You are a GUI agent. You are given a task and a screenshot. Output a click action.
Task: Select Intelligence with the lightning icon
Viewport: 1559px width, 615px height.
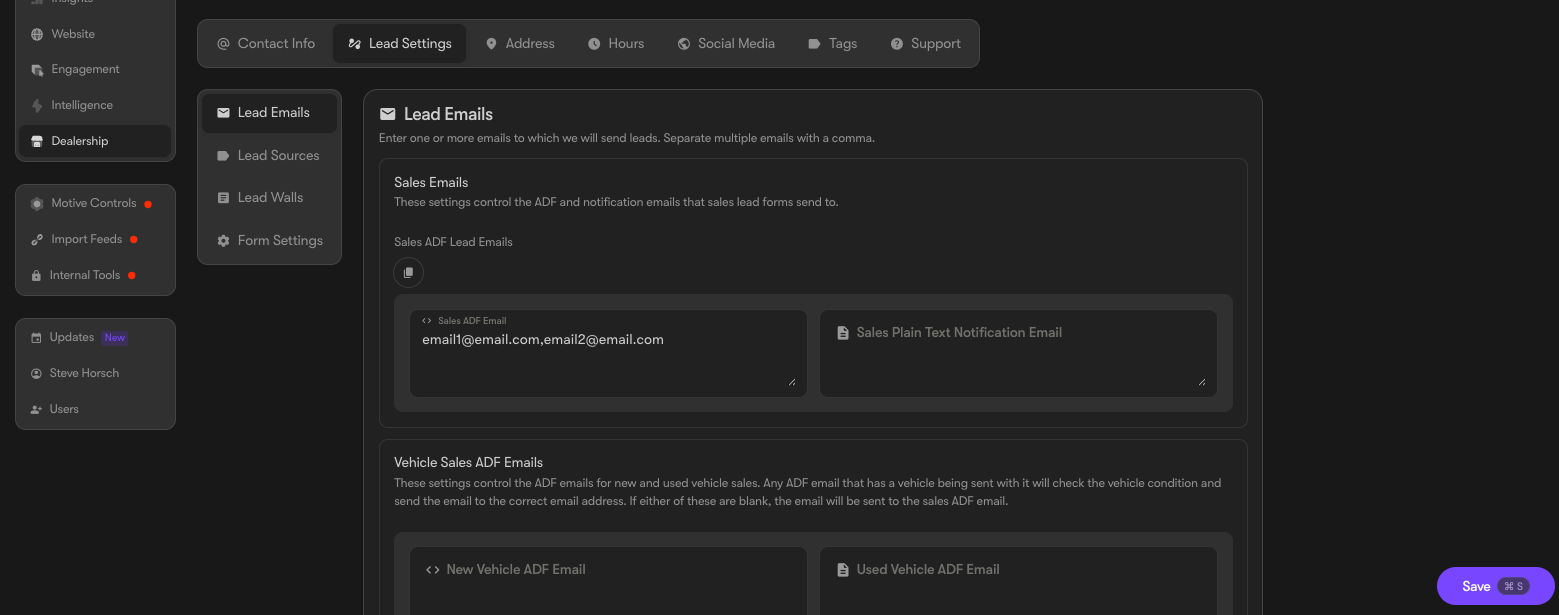(x=95, y=105)
